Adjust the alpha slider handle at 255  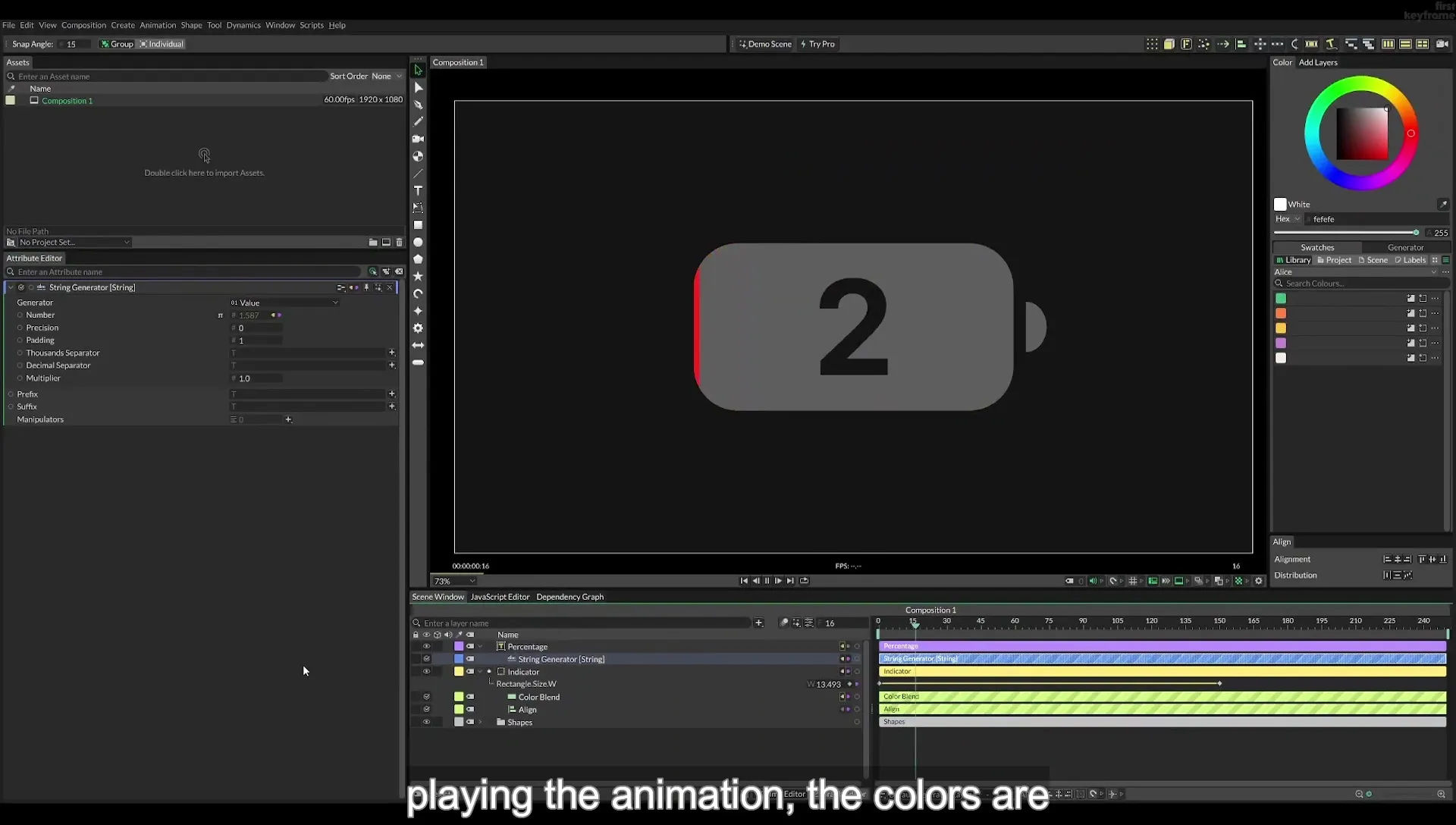tap(1416, 233)
